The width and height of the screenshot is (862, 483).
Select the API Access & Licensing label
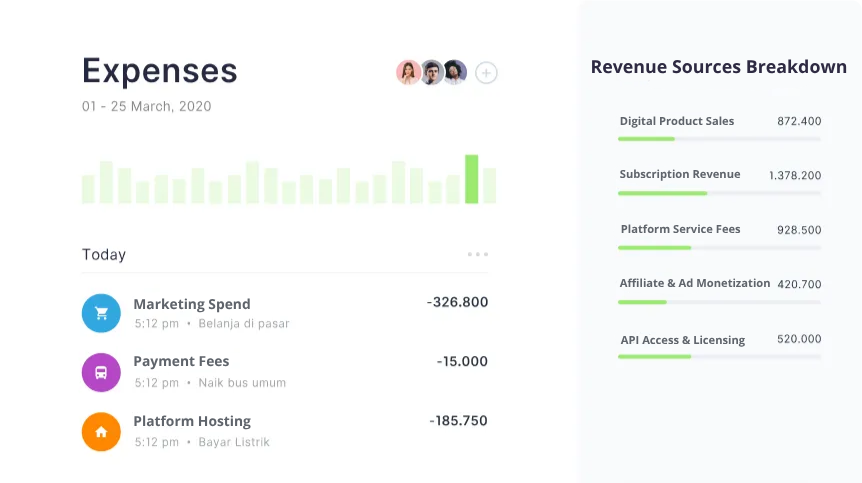pos(683,340)
